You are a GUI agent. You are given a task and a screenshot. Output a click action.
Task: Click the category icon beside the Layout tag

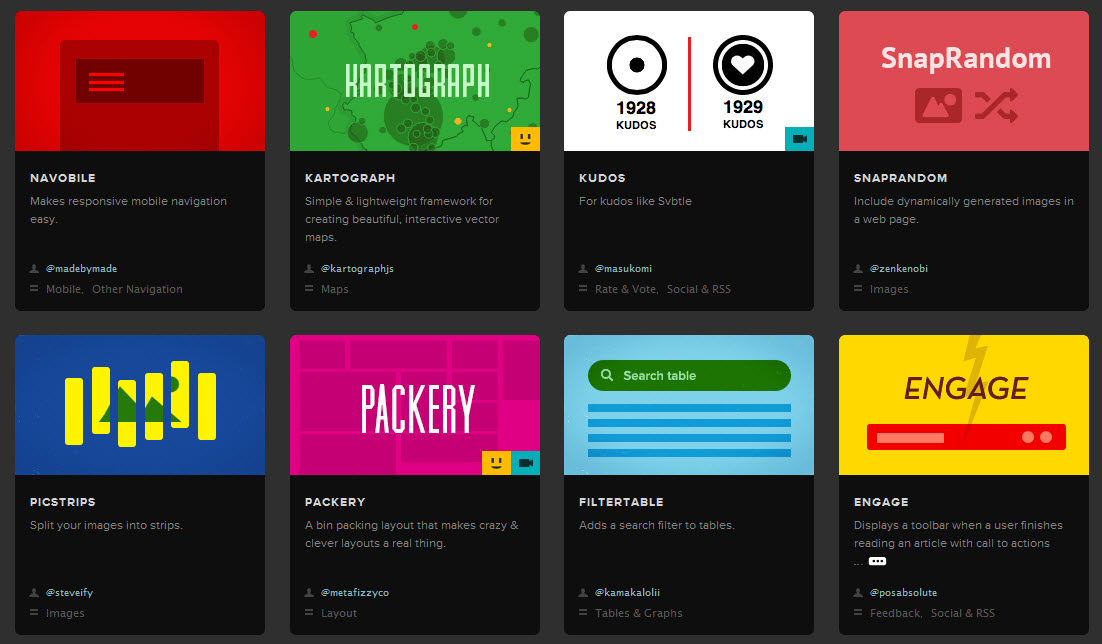tap(308, 613)
